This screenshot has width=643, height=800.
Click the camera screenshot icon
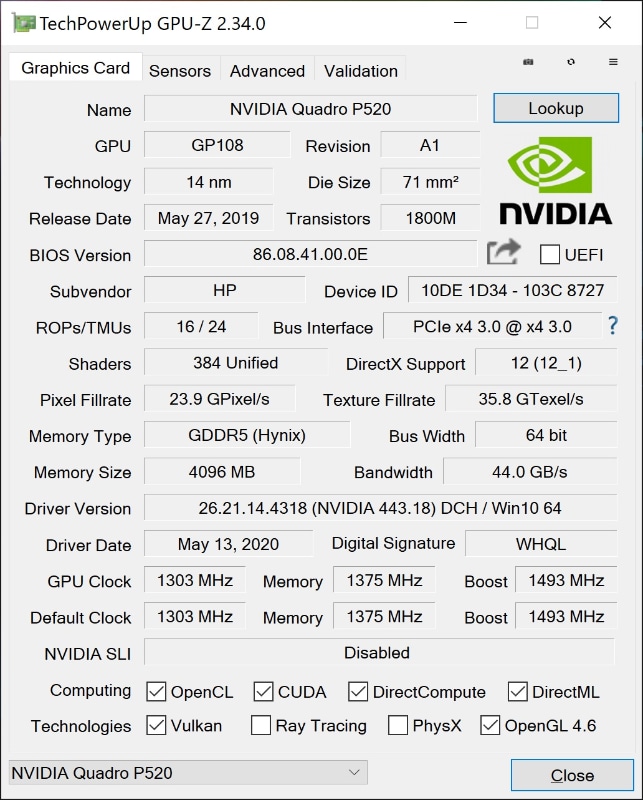point(527,60)
